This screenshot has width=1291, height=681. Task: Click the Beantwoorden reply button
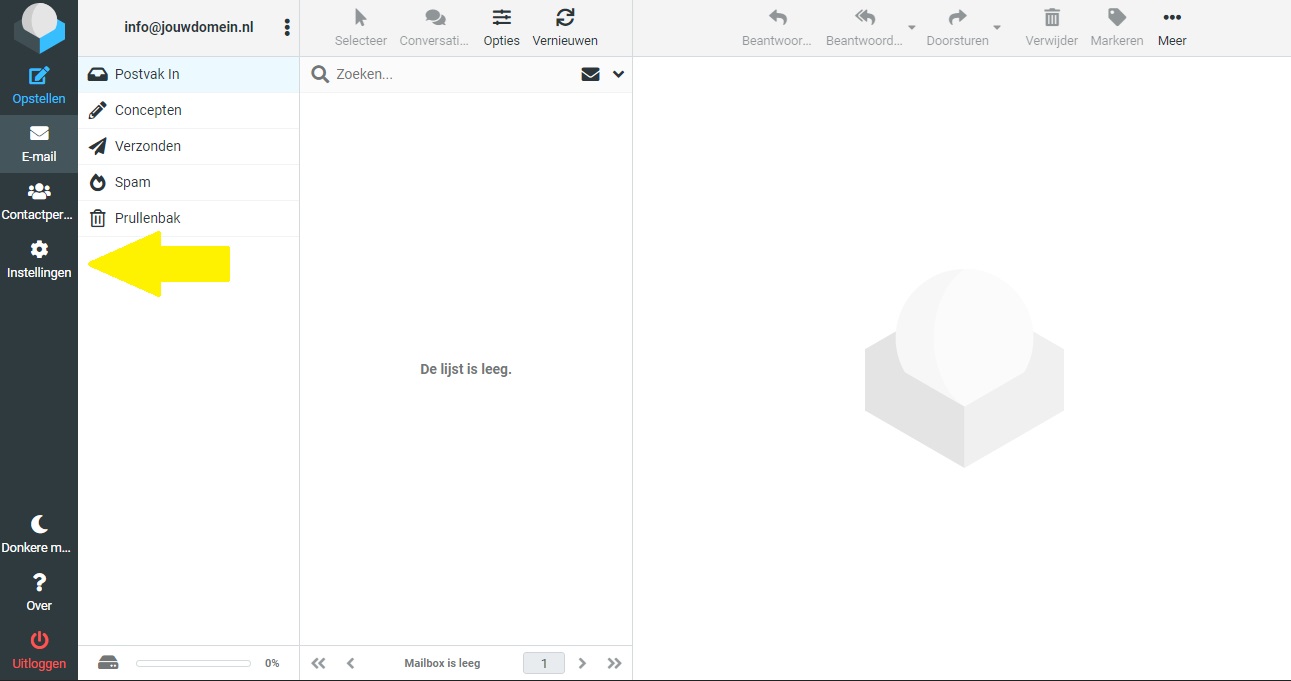[777, 28]
